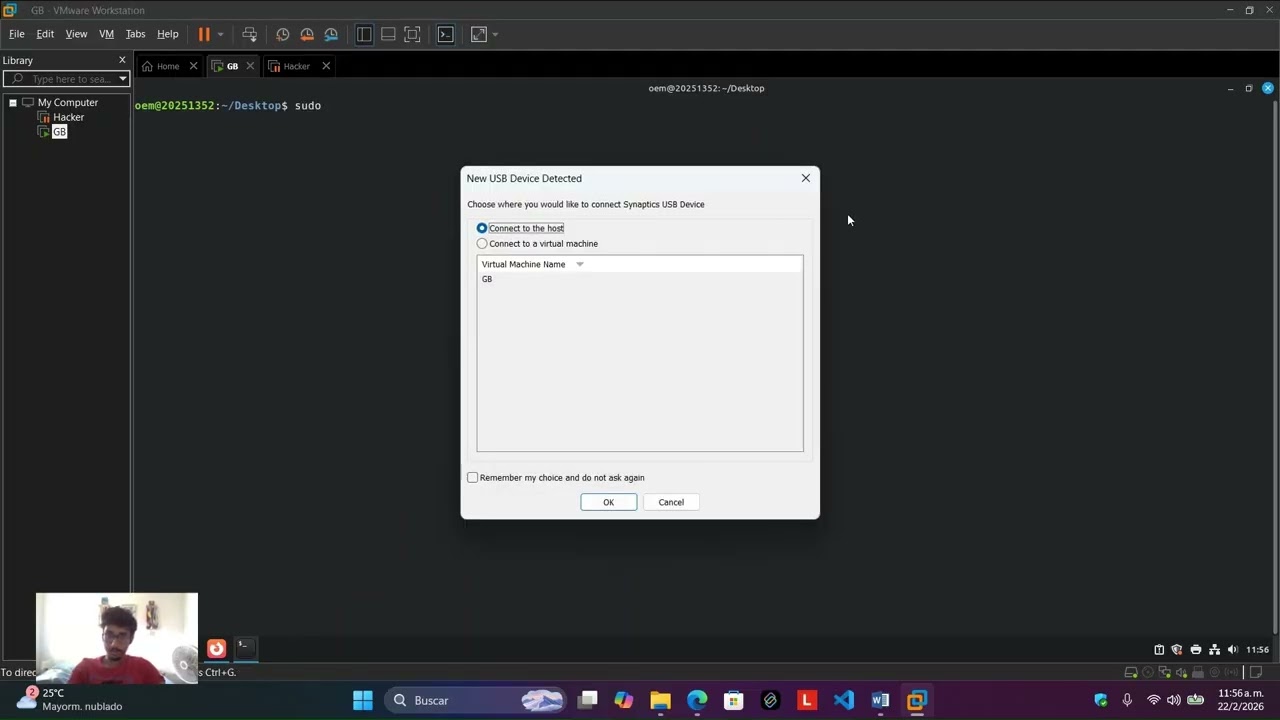Toggle the thumbnail bar view icon
This screenshot has height=720, width=1280.
[388, 34]
